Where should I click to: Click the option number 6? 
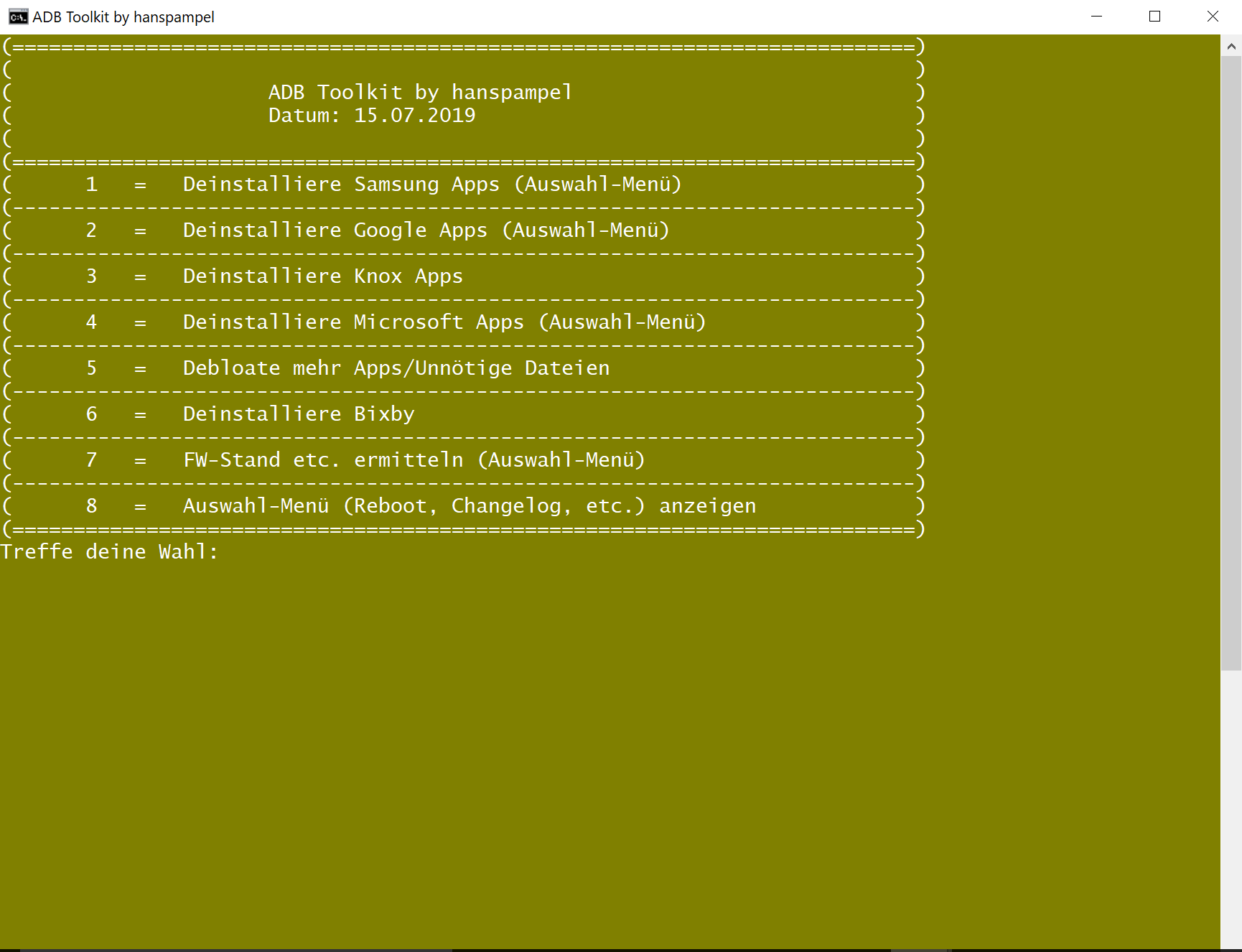(91, 414)
